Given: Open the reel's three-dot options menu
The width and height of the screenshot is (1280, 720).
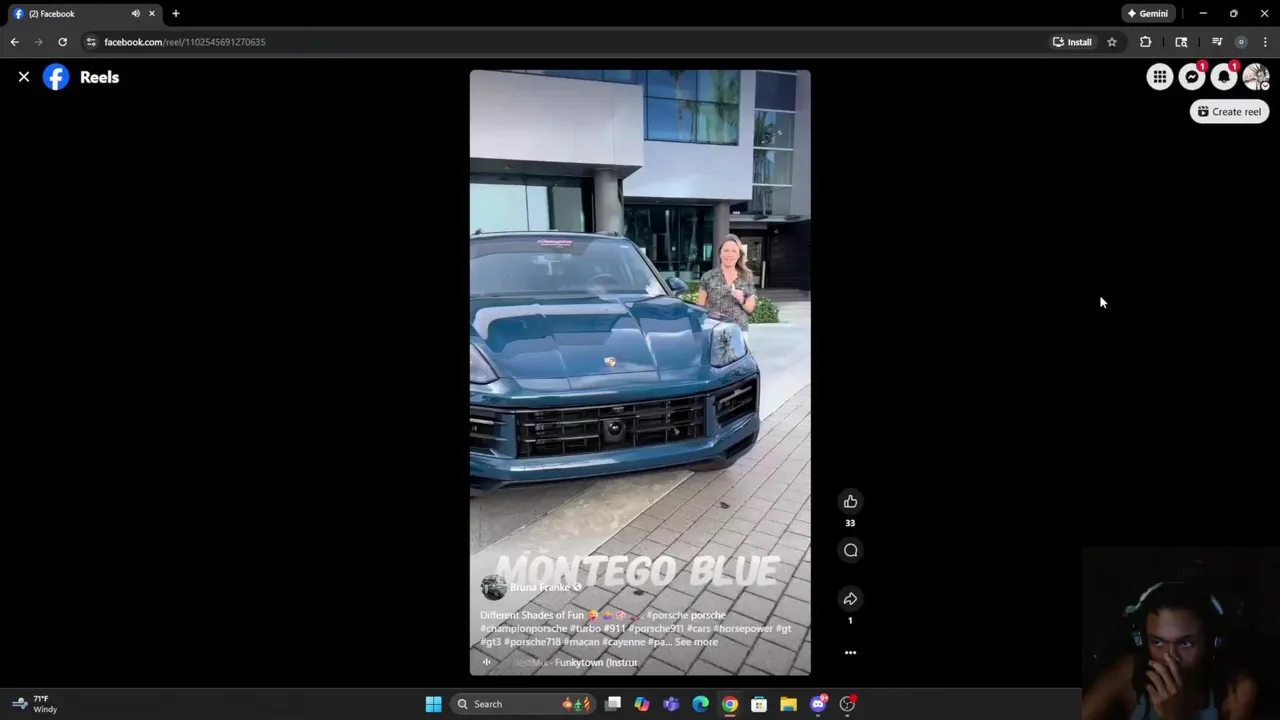Looking at the screenshot, I should [850, 653].
